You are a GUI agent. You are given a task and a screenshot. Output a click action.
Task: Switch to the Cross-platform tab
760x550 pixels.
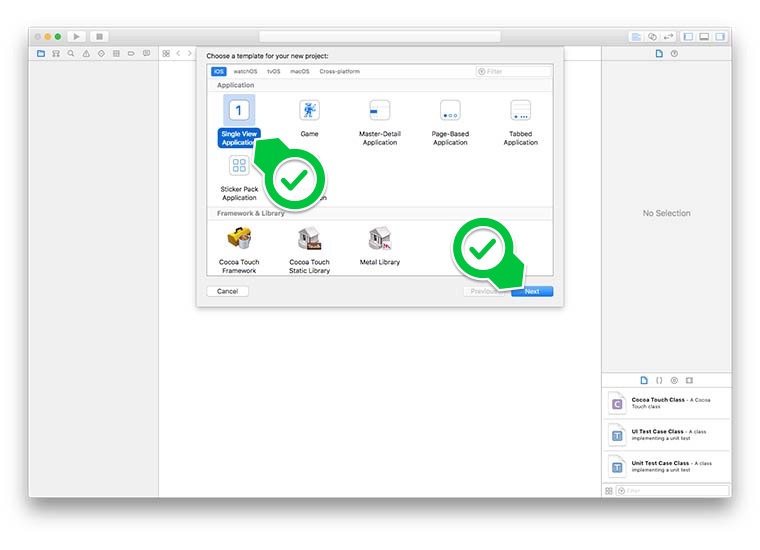click(x=339, y=71)
